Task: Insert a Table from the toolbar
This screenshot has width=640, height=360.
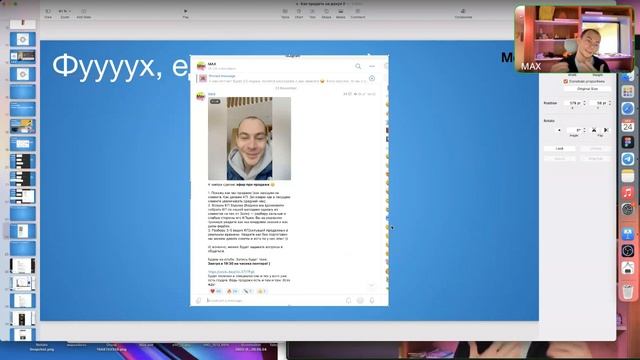Action: [285, 13]
